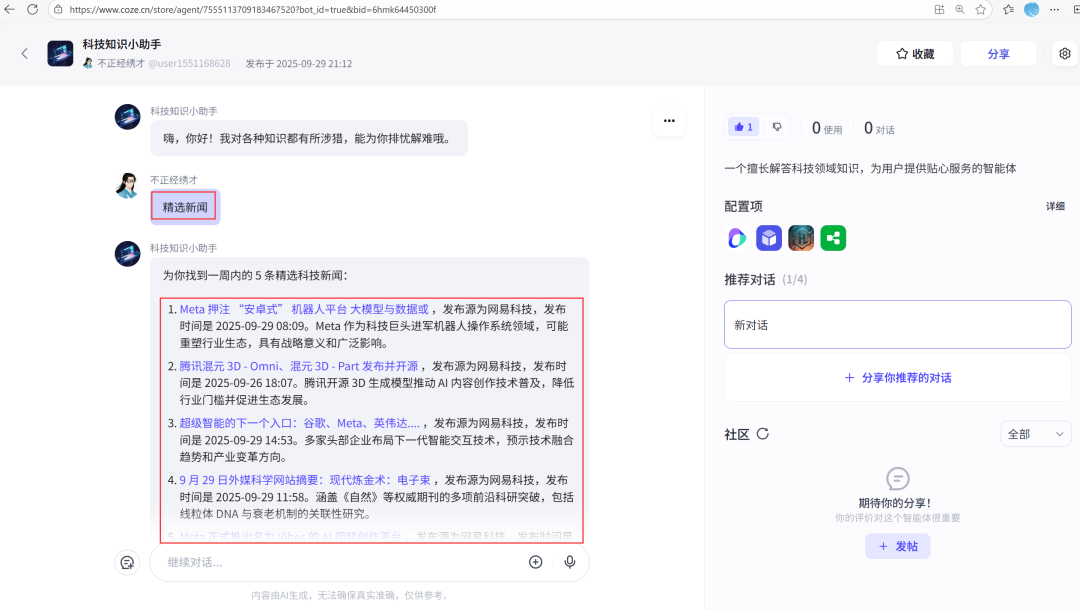This screenshot has height=610, width=1080.
Task: Click the author name 不正经绣才 in header
Action: pos(121,63)
